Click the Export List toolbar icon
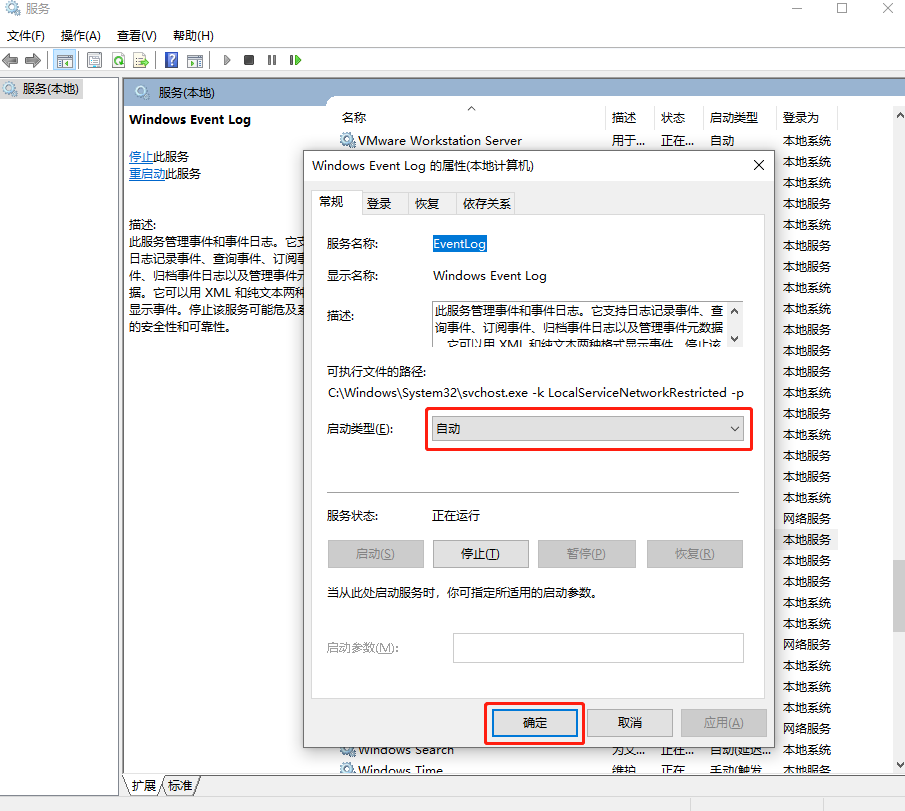 pyautogui.click(x=140, y=59)
